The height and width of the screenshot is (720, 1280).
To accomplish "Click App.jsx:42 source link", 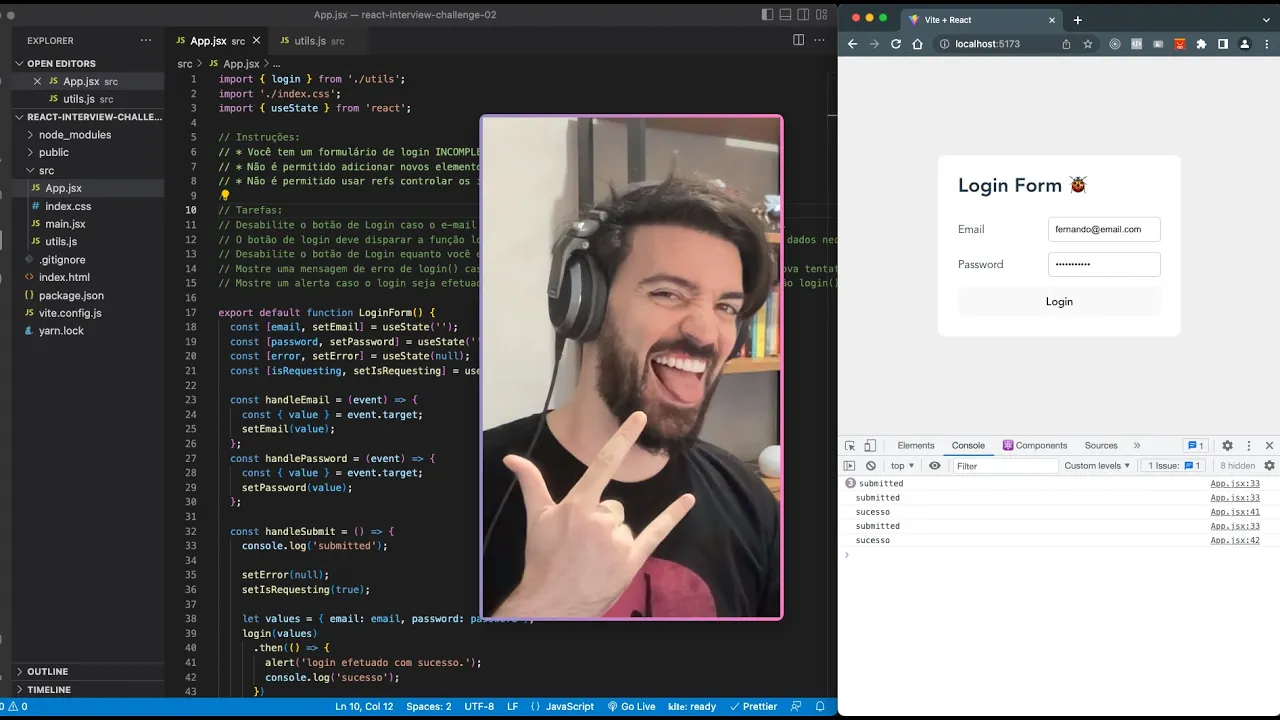I will click(x=1235, y=540).
